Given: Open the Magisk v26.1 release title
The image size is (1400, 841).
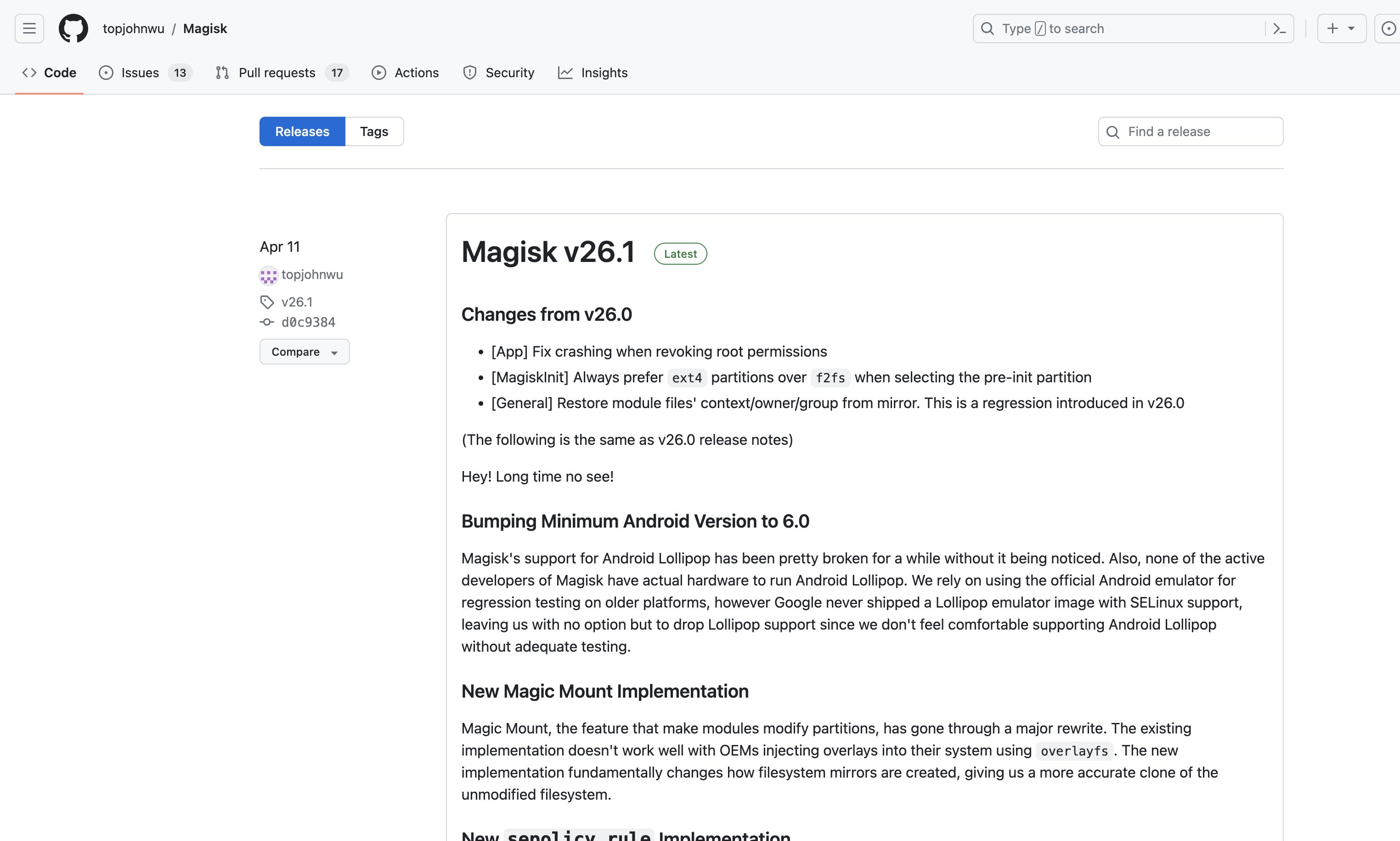Looking at the screenshot, I should point(548,252).
